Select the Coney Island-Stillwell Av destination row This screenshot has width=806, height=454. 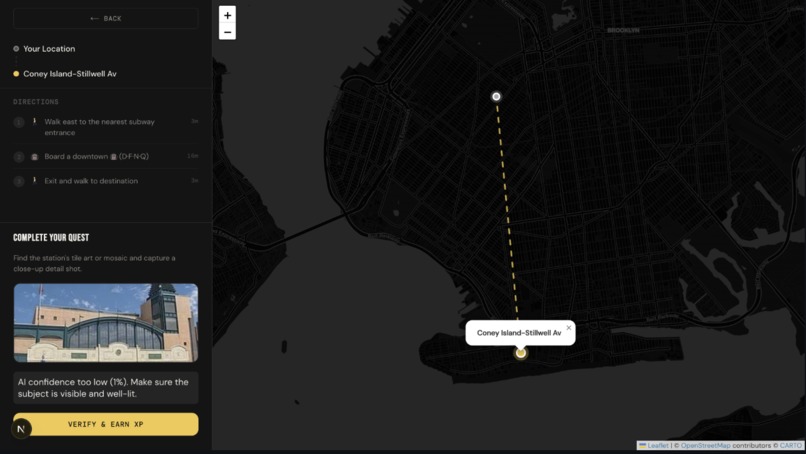pos(105,74)
